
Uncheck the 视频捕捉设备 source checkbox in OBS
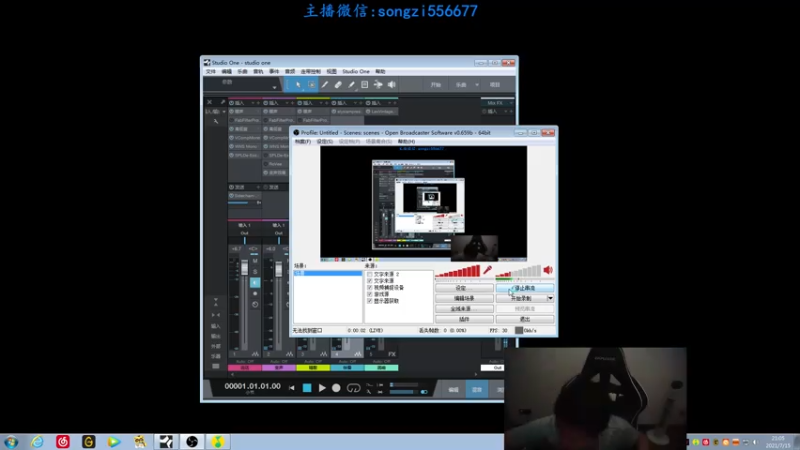(x=370, y=288)
